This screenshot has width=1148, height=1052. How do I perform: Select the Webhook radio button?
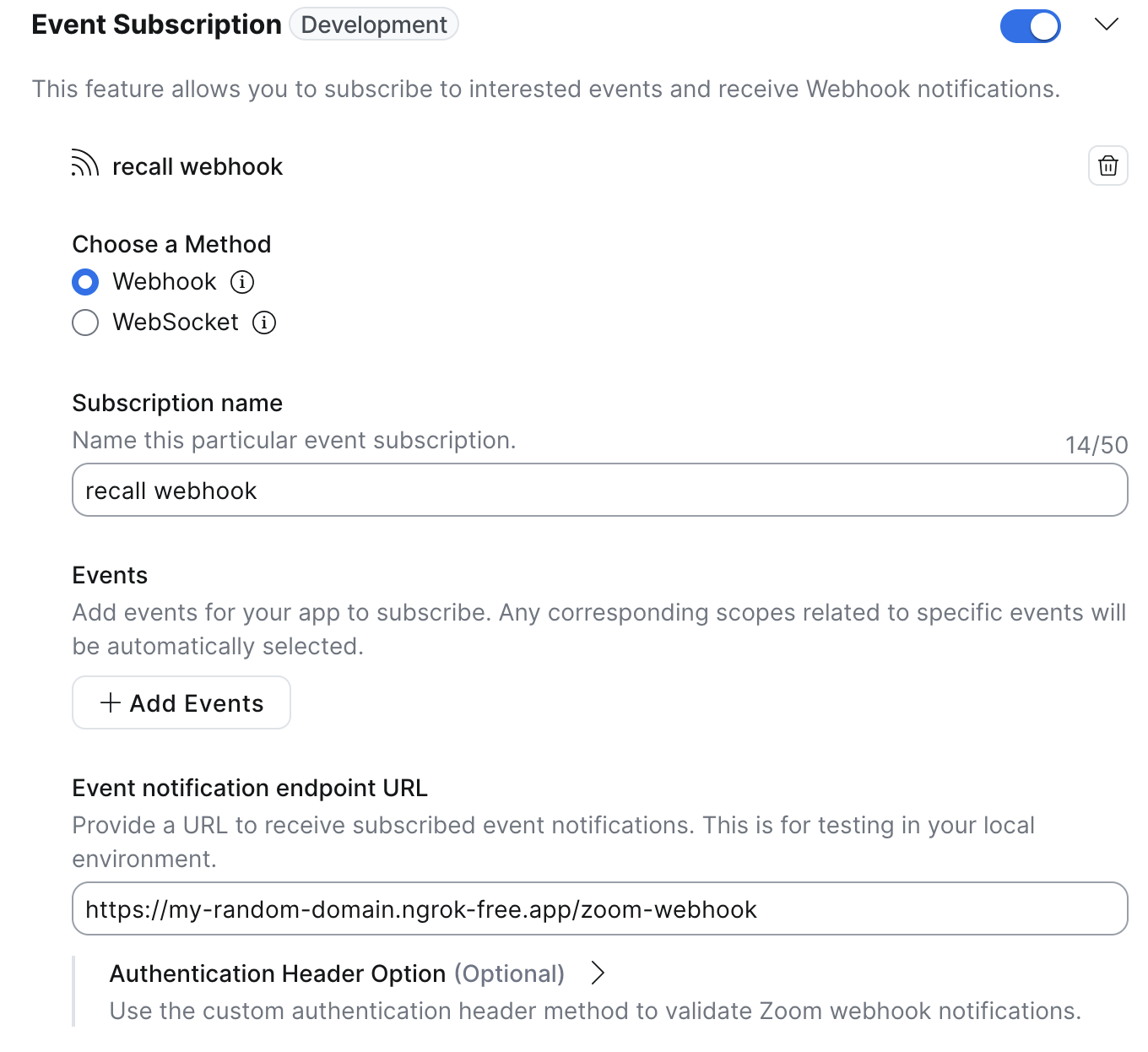(85, 282)
